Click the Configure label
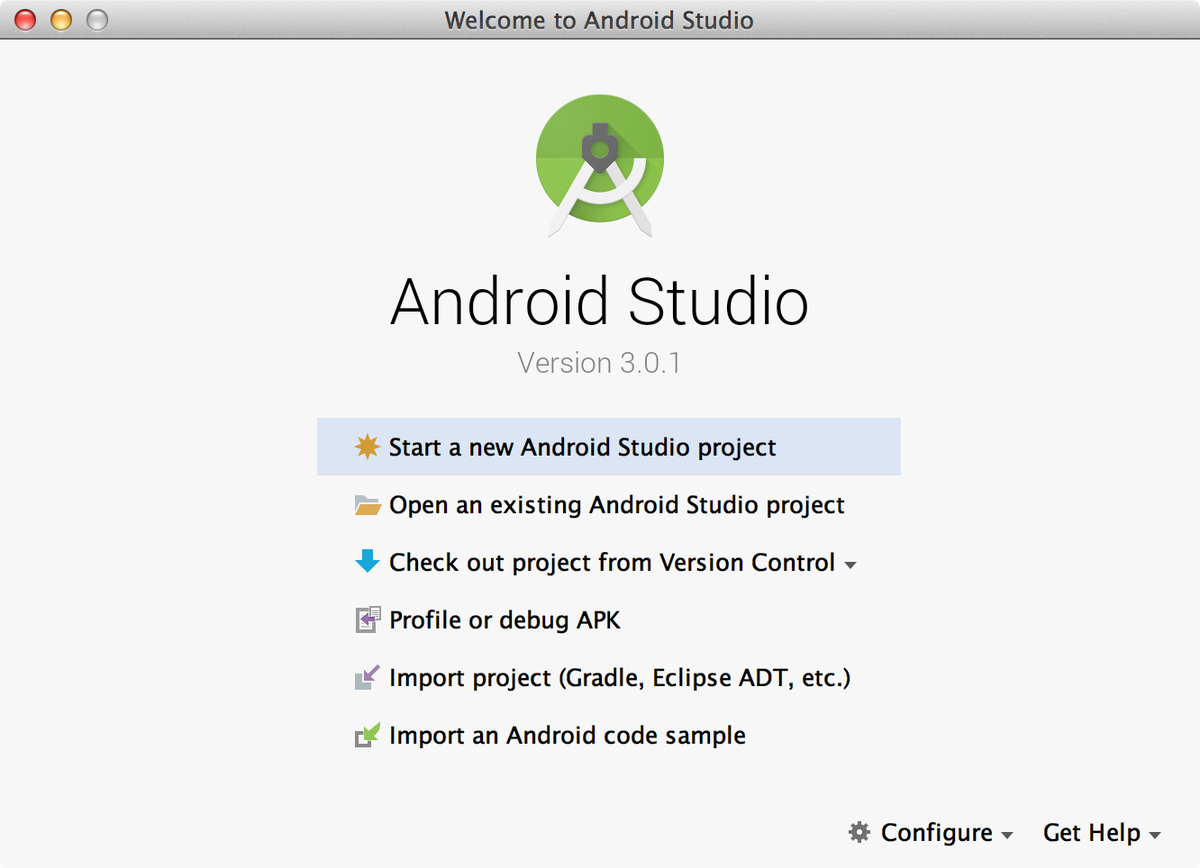 pos(937,833)
